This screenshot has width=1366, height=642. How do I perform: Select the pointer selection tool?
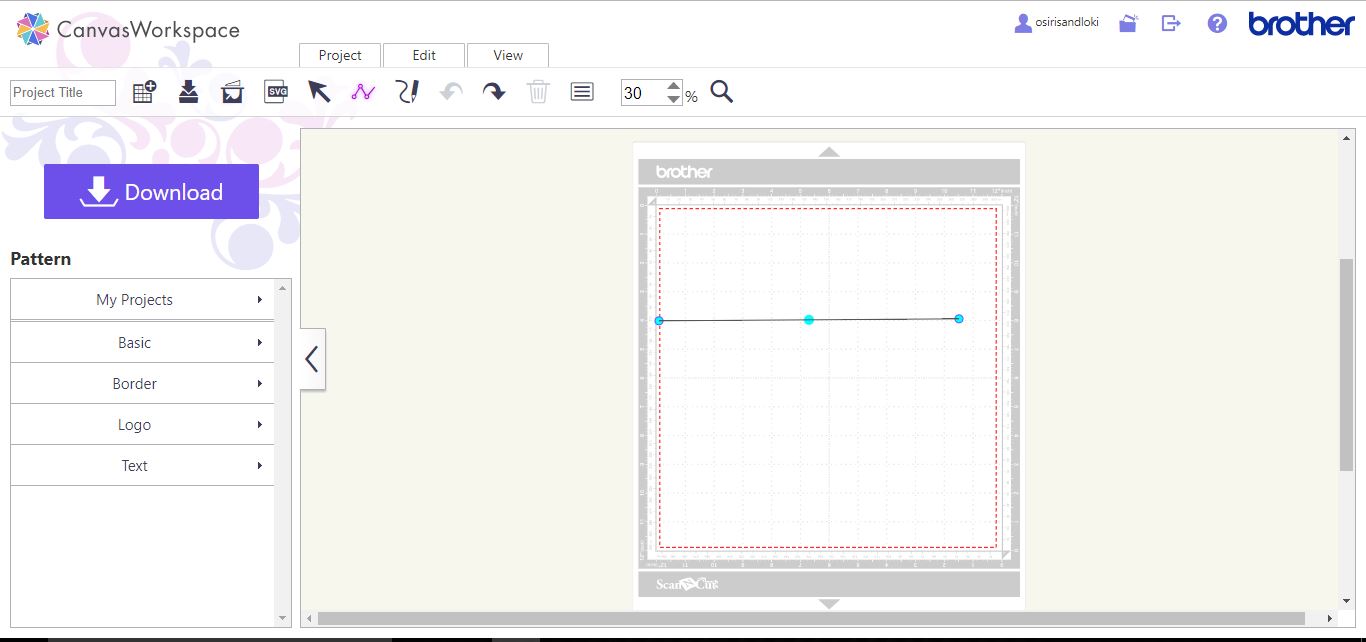[x=320, y=91]
